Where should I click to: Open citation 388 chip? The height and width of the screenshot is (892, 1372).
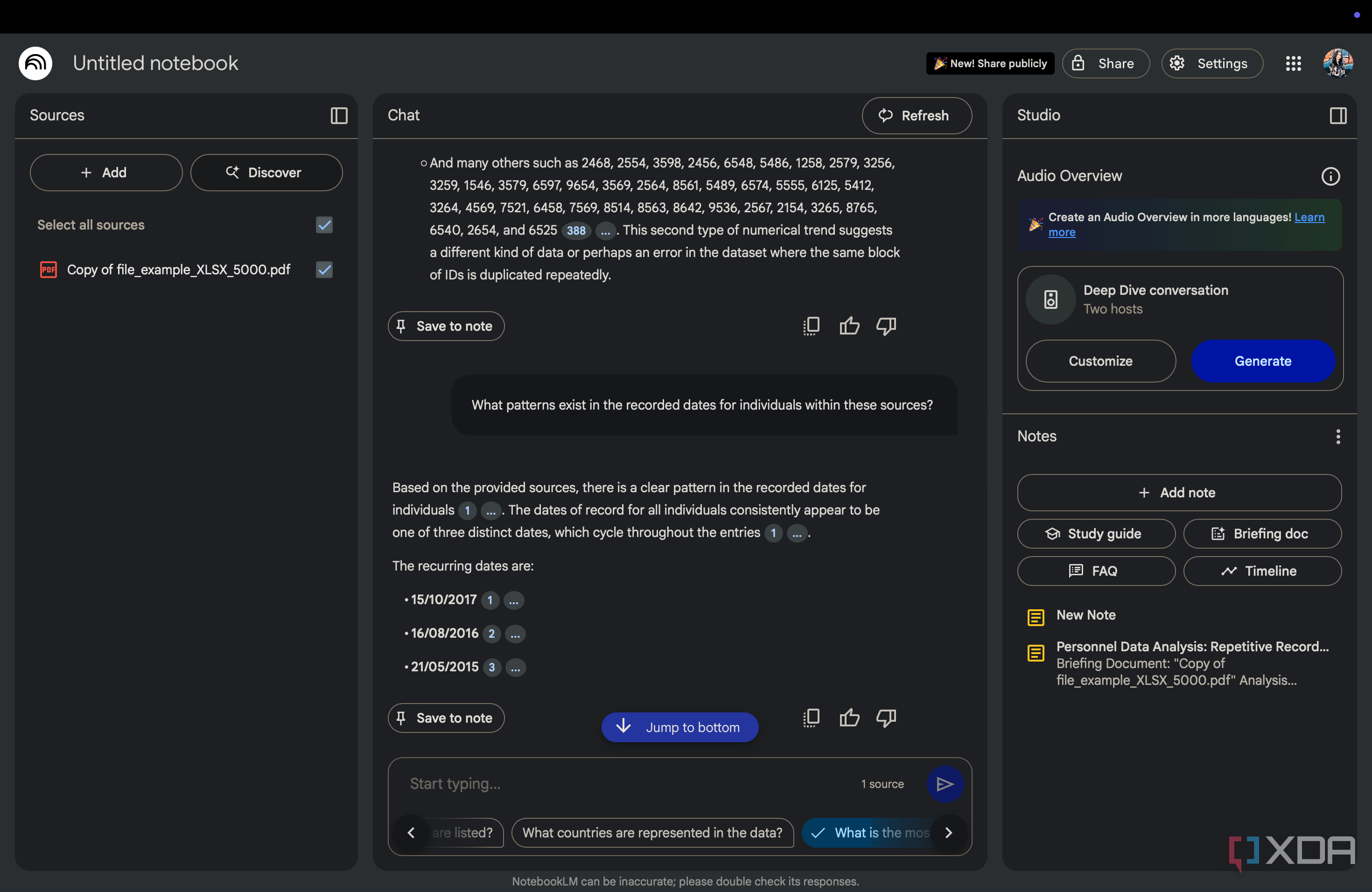576,231
